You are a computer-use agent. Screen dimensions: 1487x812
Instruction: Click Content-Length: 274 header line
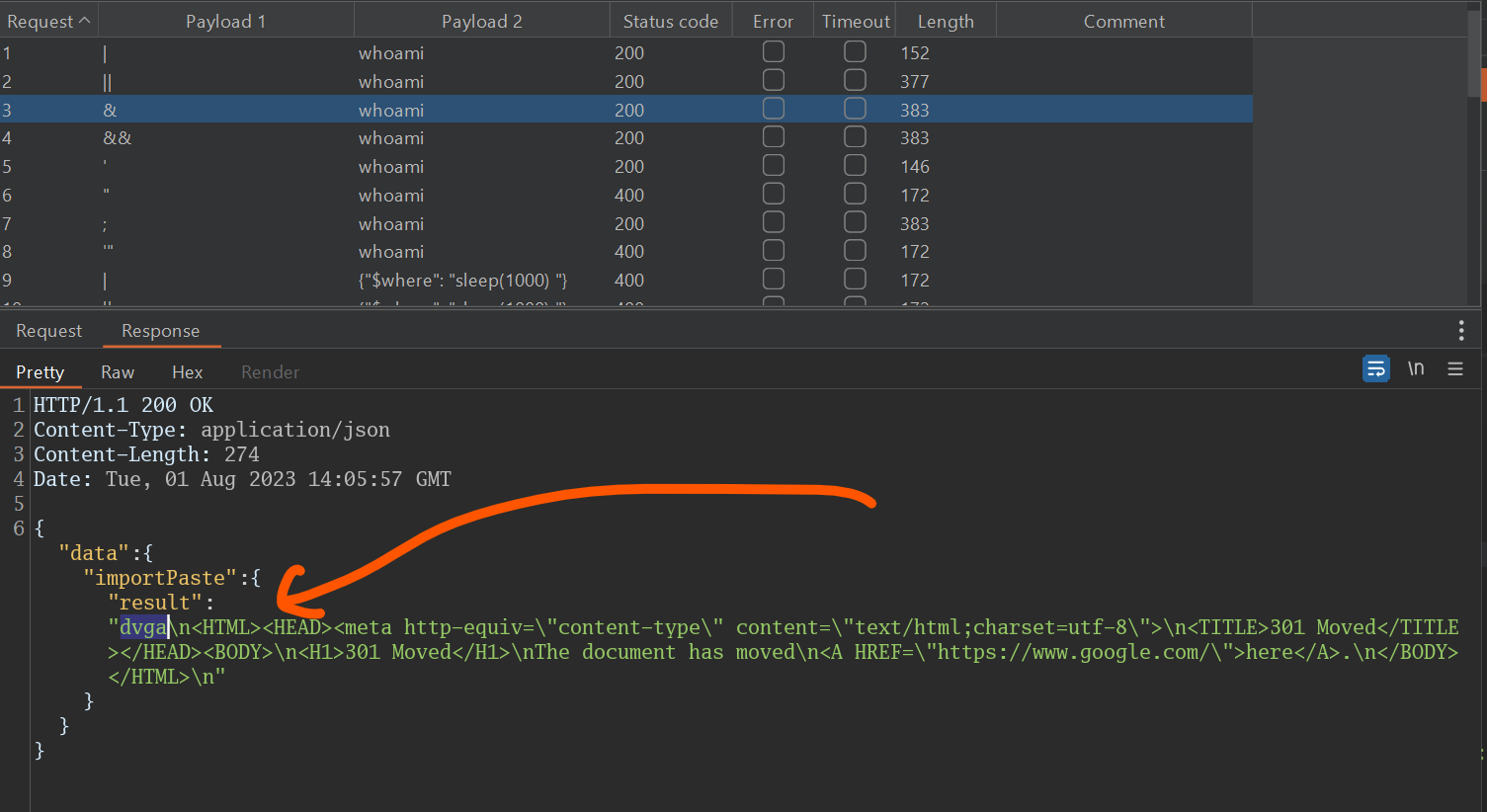click(x=146, y=454)
